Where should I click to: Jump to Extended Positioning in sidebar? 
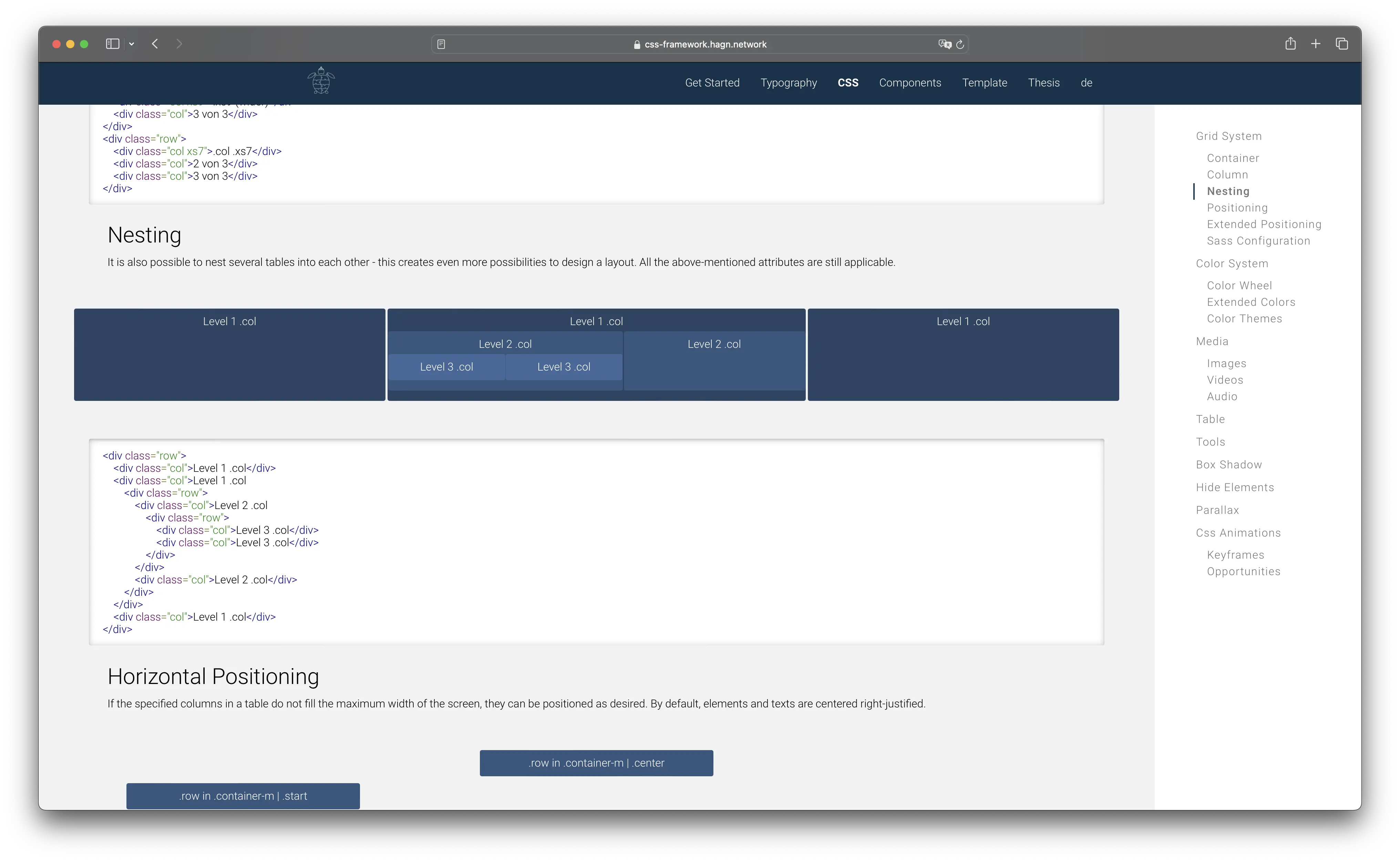(1264, 224)
